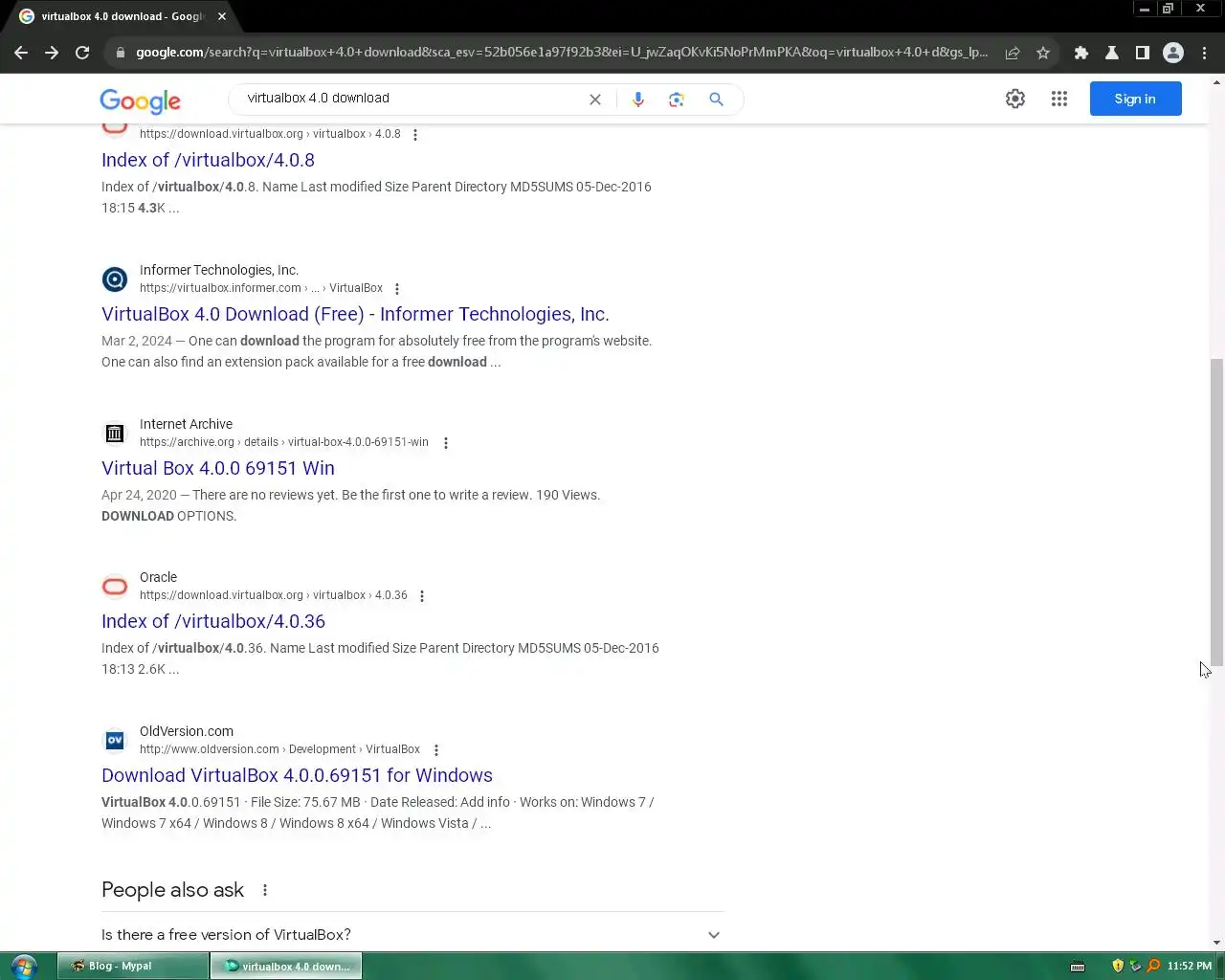Close the virtualbox 4.0 download tab
The width and height of the screenshot is (1225, 980).
point(222,16)
